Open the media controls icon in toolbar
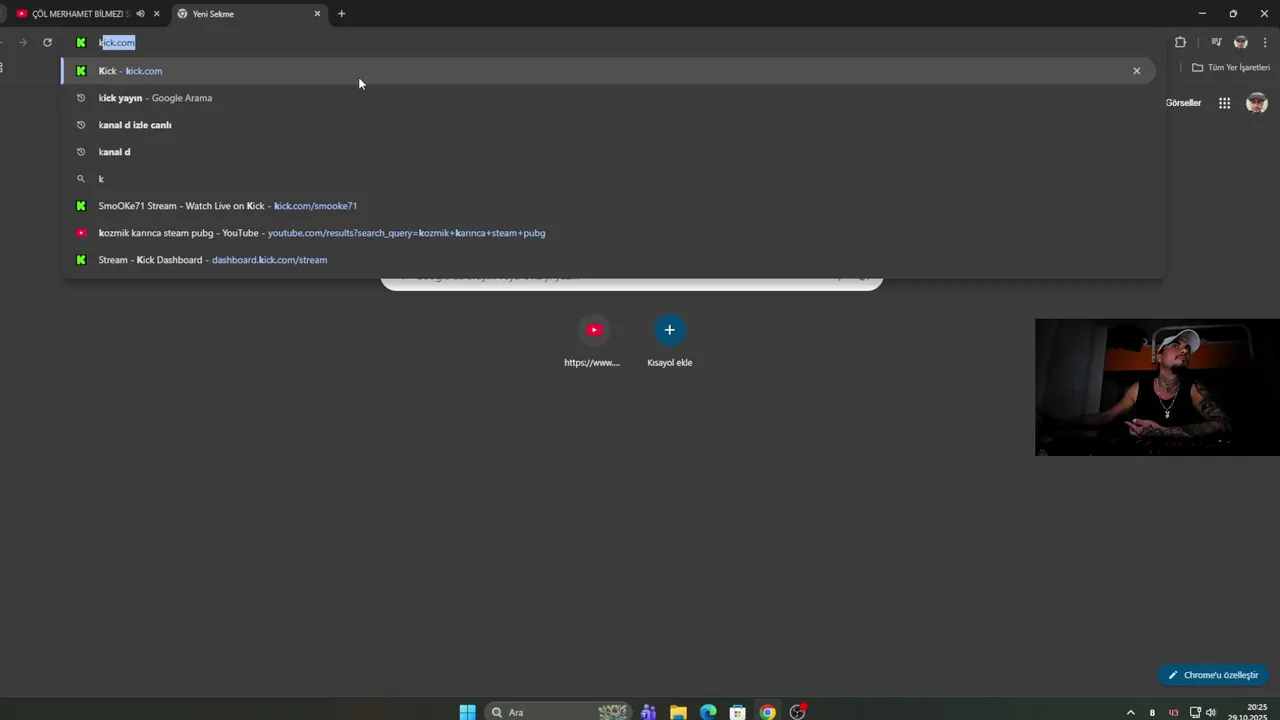 (1216, 42)
